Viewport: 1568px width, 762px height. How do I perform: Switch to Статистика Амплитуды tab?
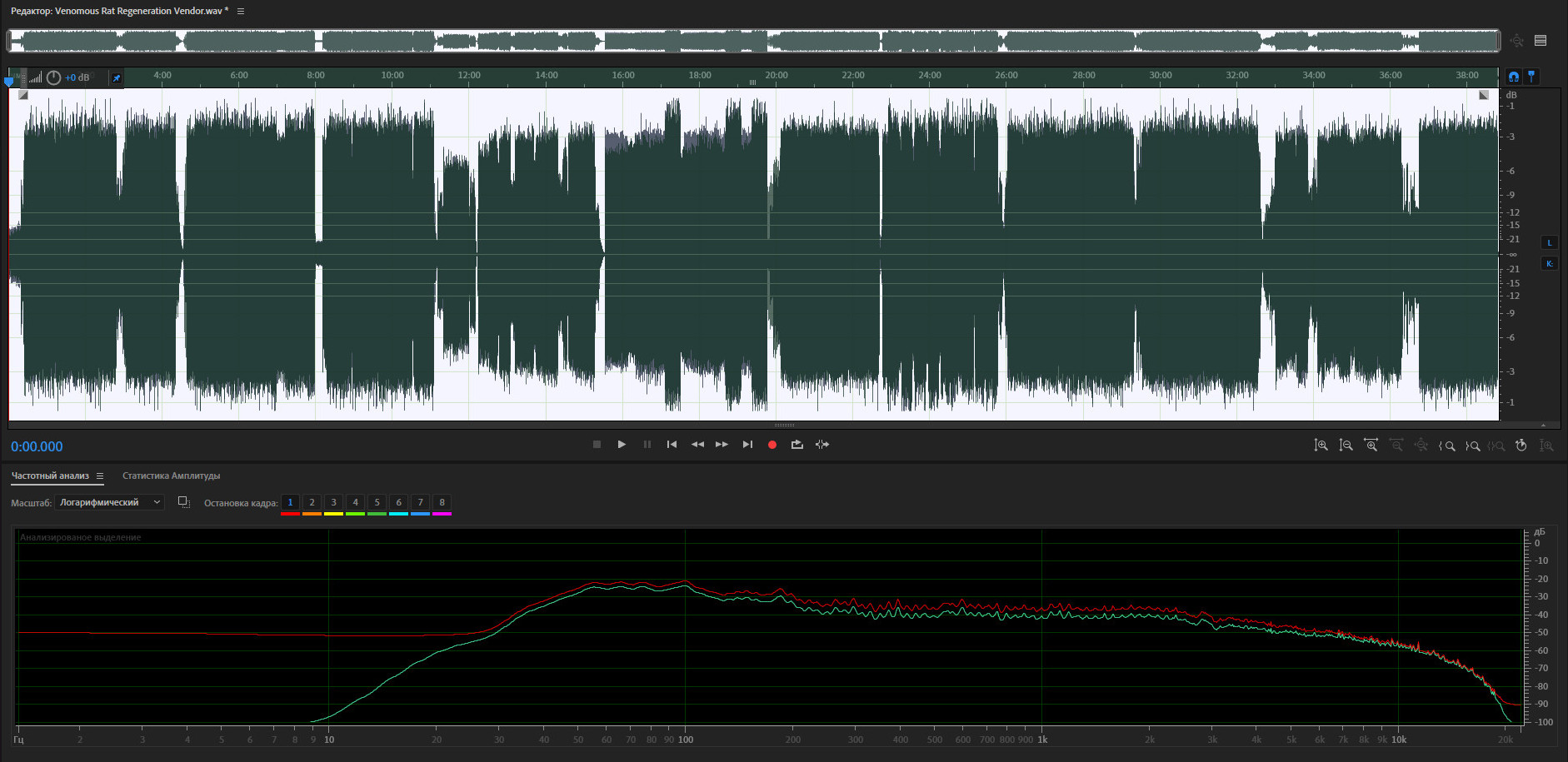171,476
